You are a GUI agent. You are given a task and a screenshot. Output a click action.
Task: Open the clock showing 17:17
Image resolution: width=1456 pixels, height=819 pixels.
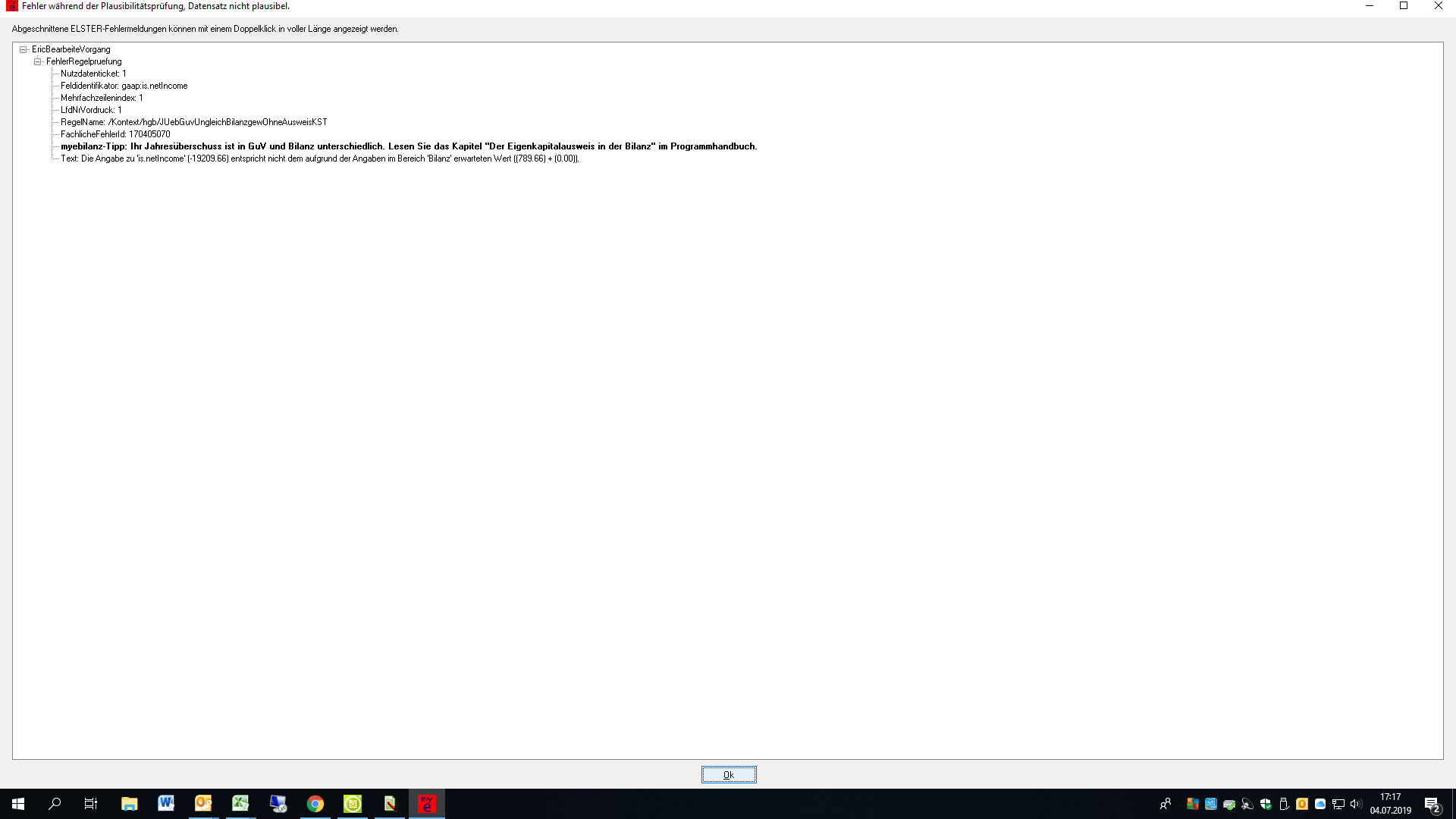1390,804
